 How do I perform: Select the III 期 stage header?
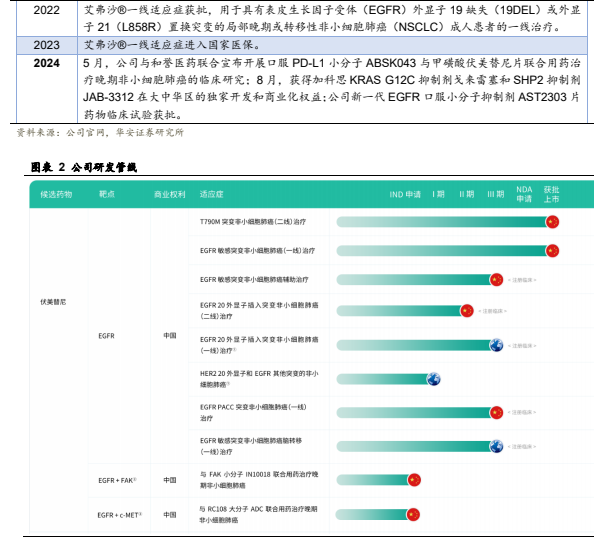[x=496, y=194]
